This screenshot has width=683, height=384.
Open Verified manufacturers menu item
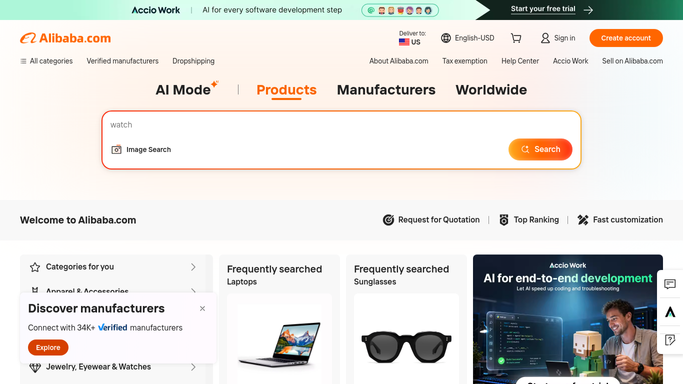(122, 61)
